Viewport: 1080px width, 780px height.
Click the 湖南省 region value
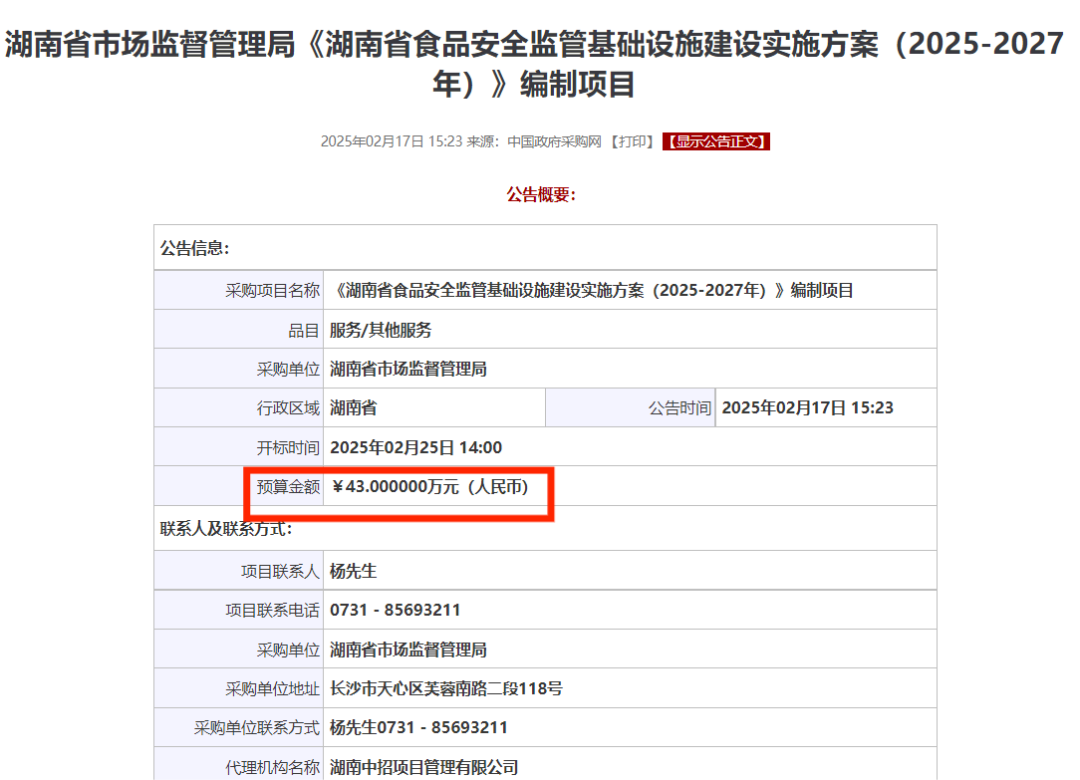[353, 408]
